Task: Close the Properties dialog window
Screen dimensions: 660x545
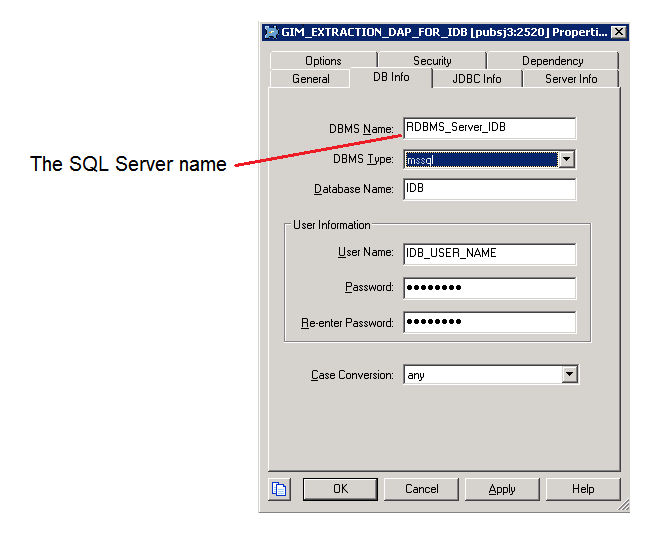Action: tap(619, 32)
